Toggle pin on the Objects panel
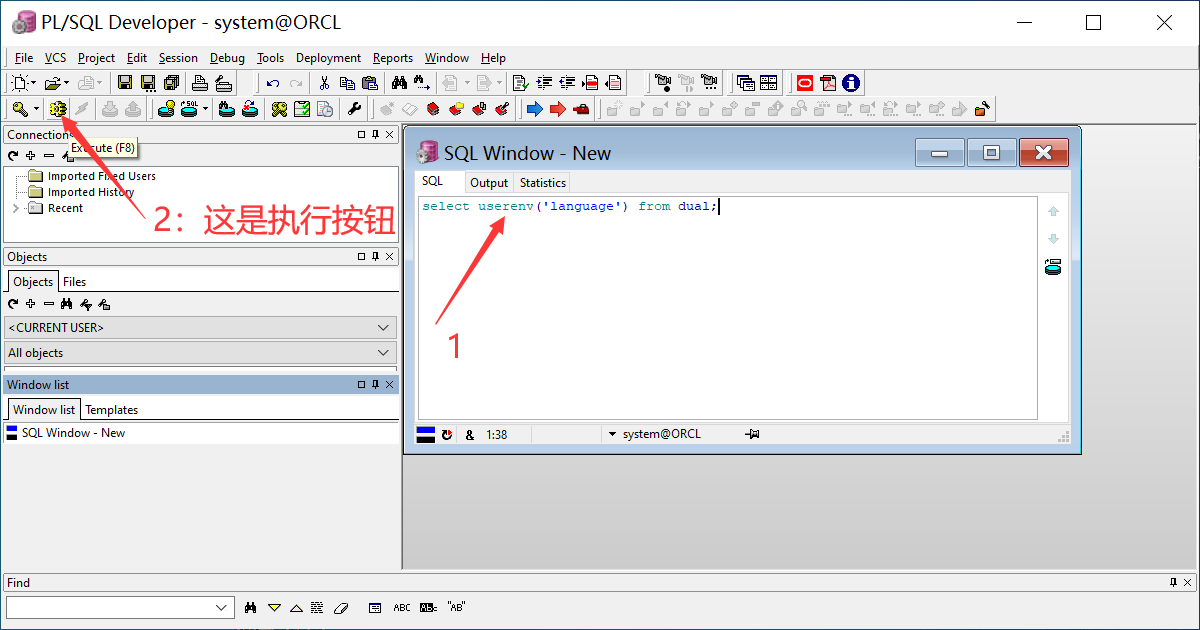 tap(375, 257)
